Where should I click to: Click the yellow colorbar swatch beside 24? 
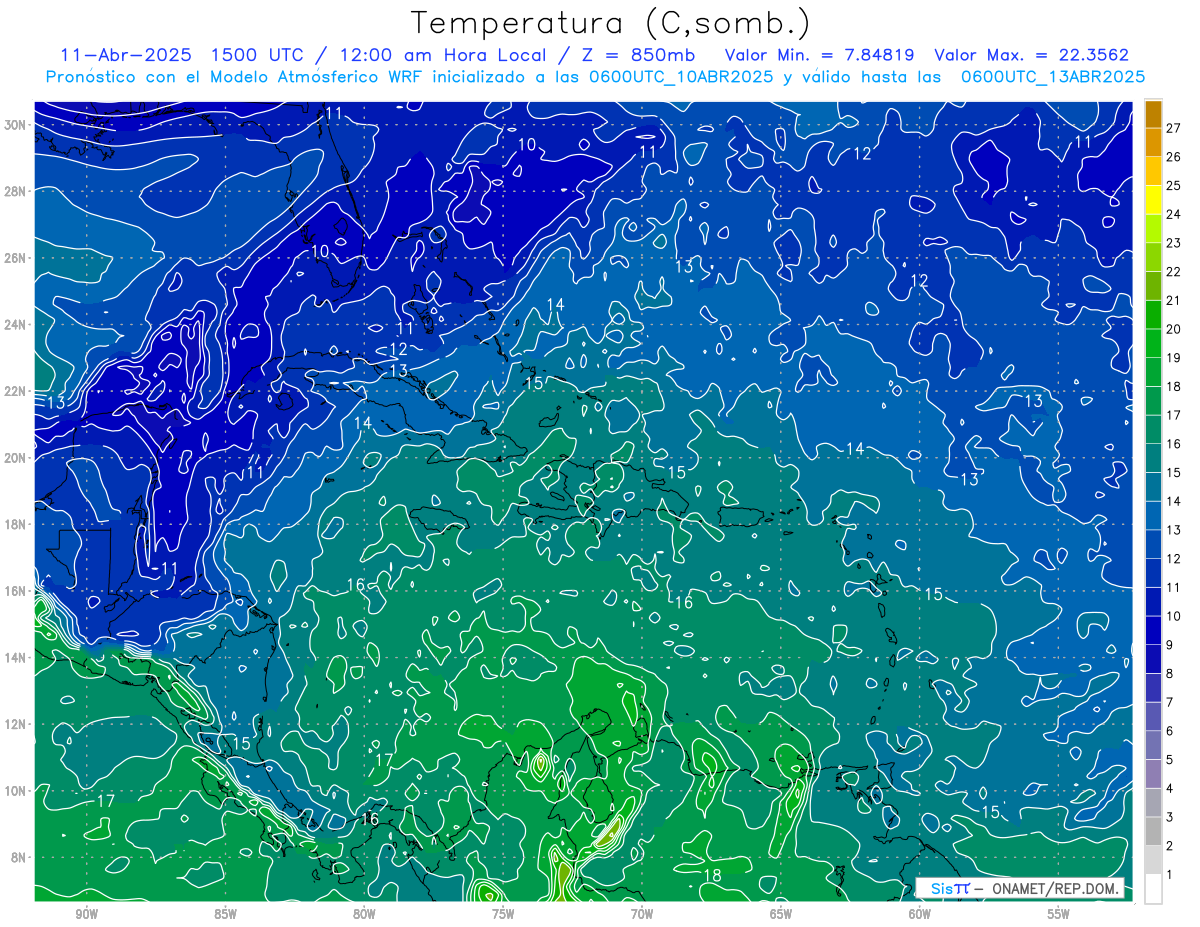tap(1153, 200)
